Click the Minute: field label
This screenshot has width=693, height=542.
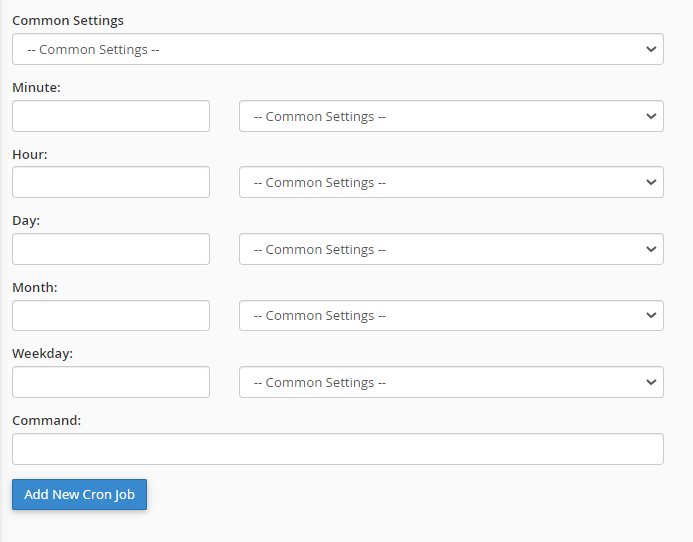pos(36,88)
